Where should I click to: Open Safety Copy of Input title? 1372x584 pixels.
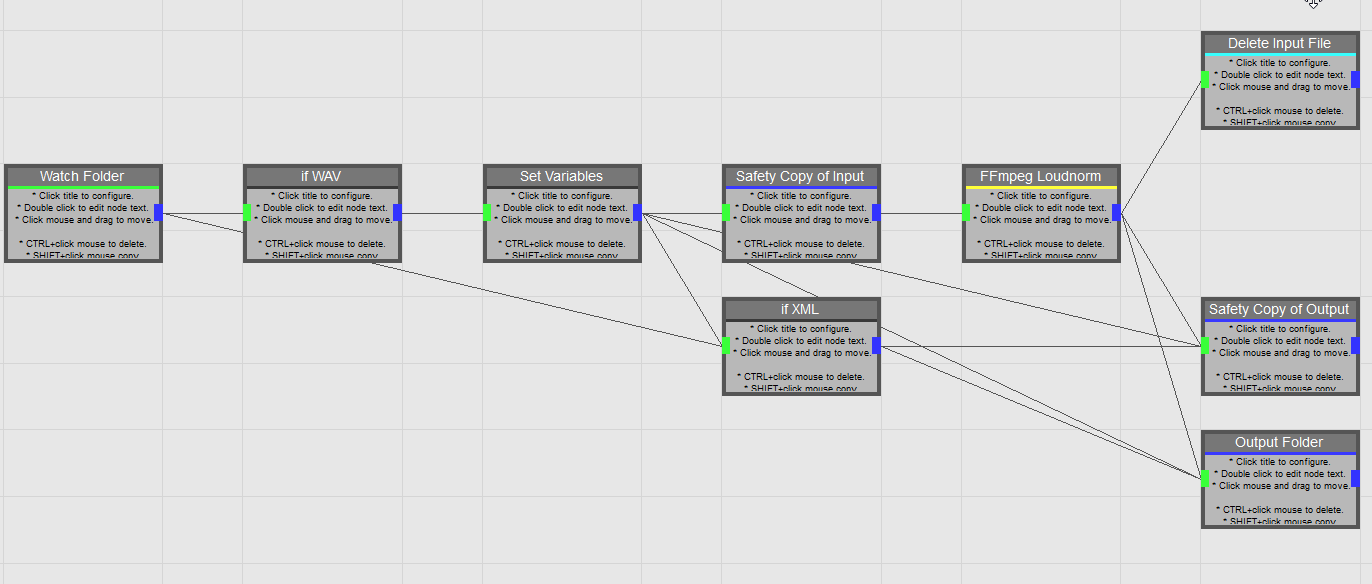[800, 176]
